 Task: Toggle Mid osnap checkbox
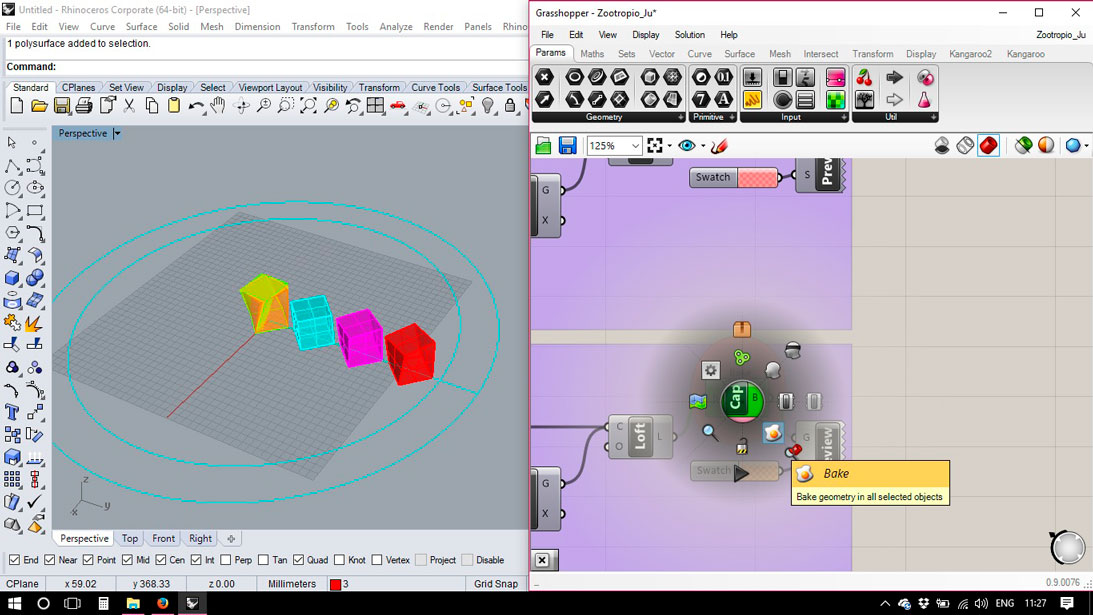(127, 560)
